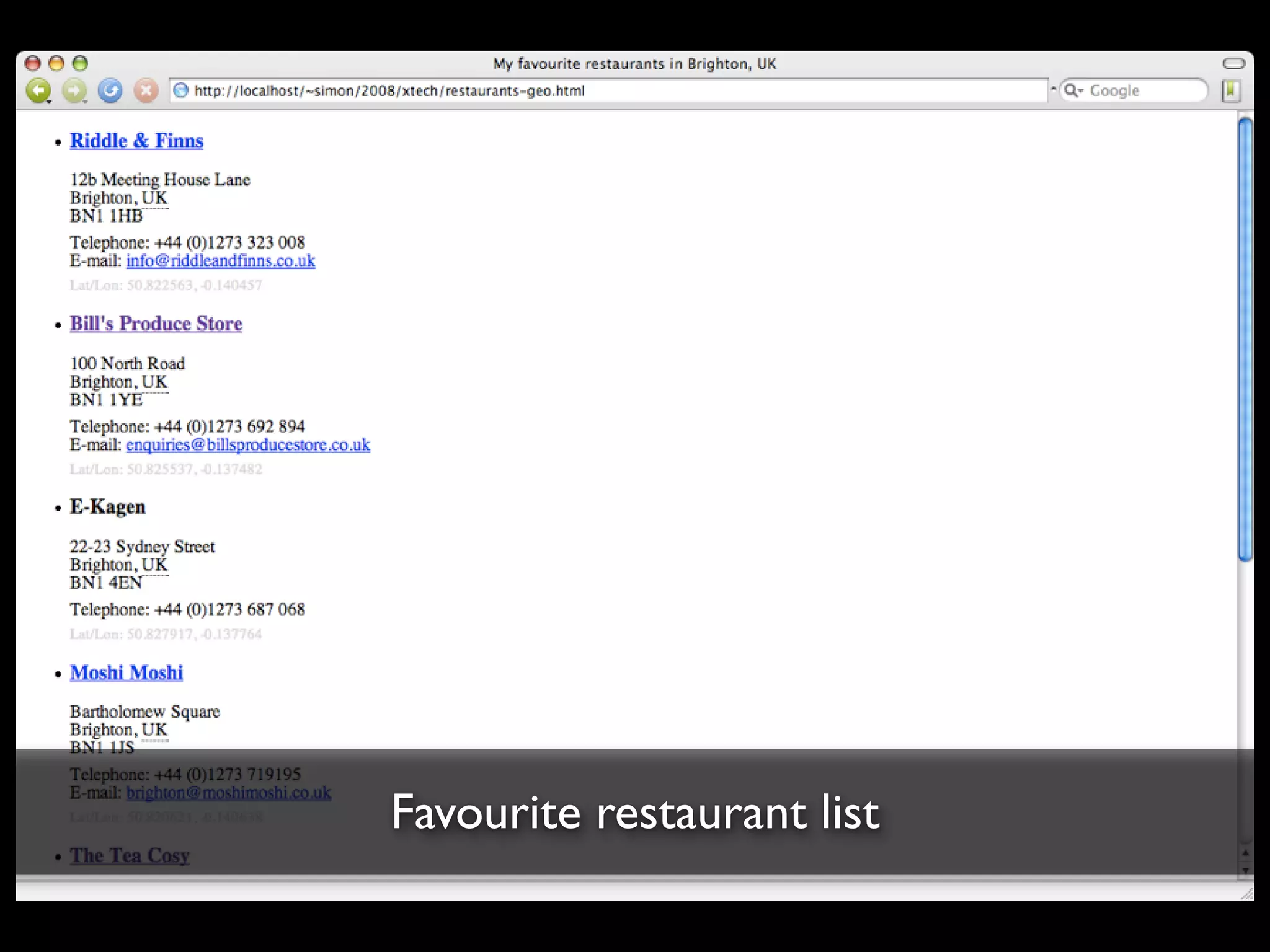Toggle toolbar with the pill button in title bar

point(1233,64)
